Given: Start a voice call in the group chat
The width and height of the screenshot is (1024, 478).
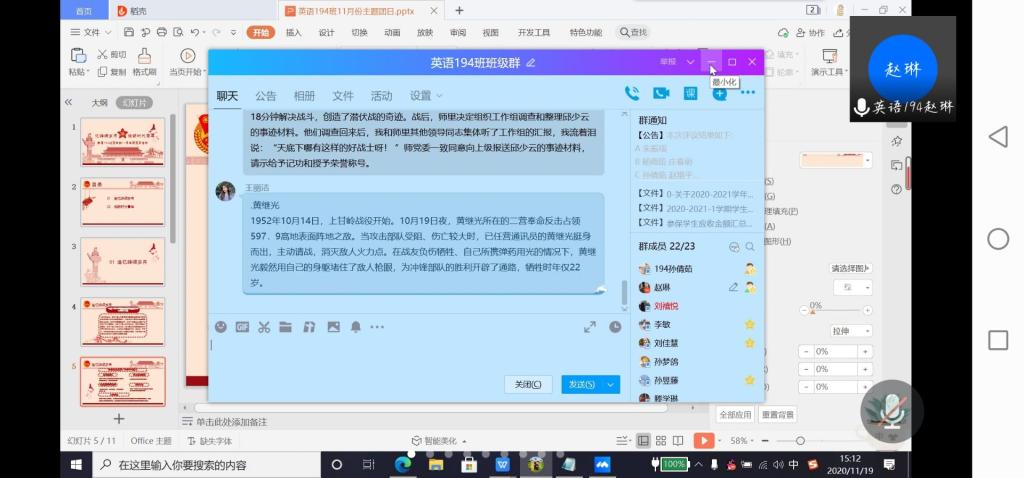Looking at the screenshot, I should [632, 93].
